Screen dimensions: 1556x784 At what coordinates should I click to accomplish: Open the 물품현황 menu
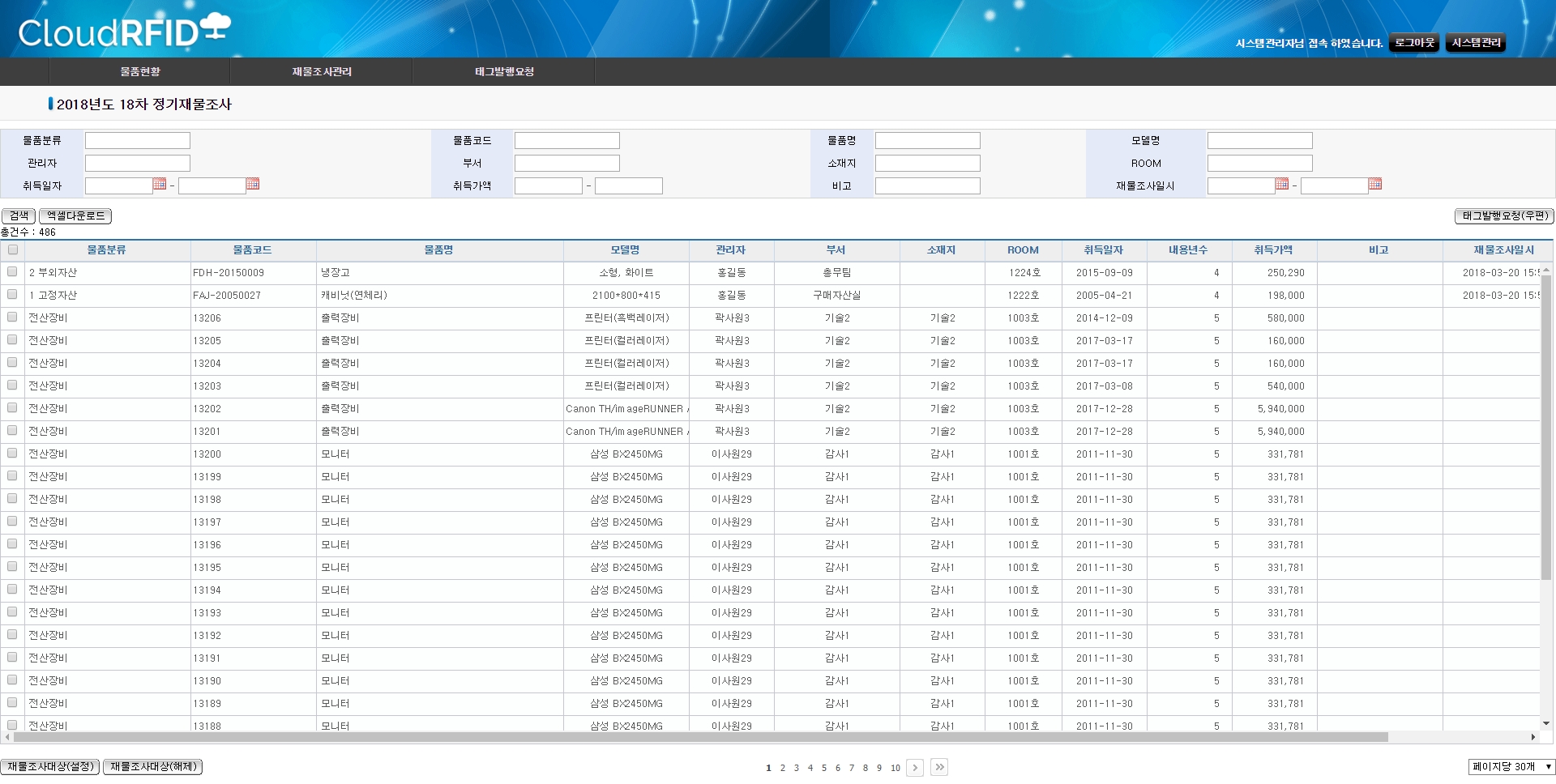[140, 71]
